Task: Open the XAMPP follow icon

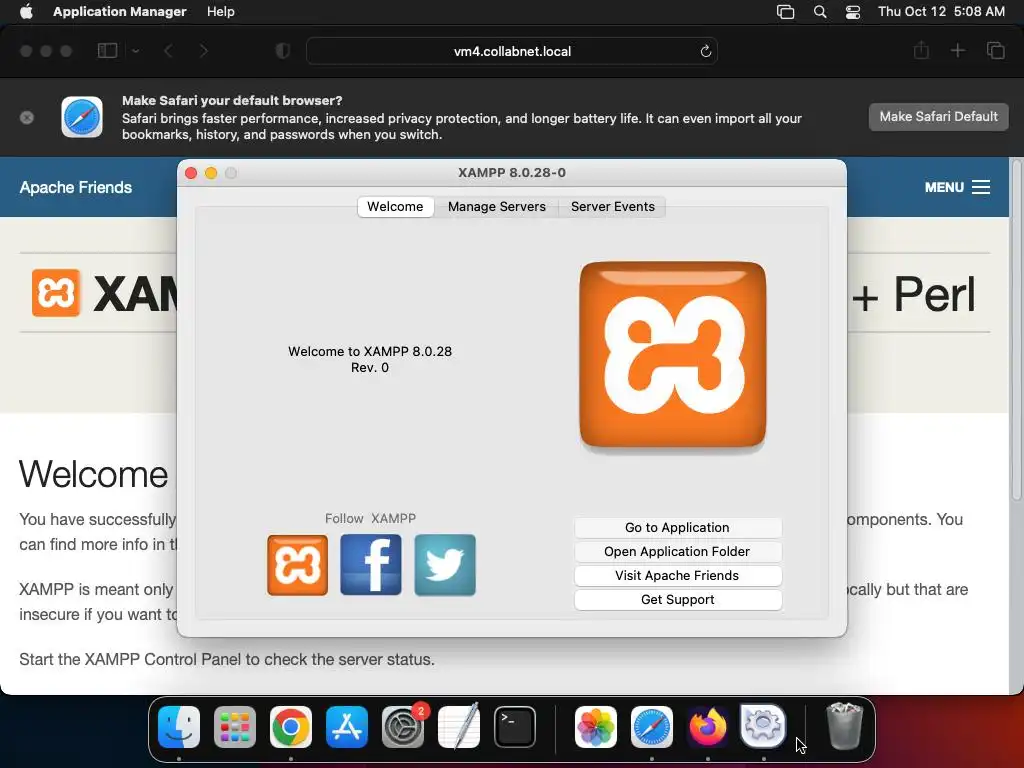Action: pyautogui.click(x=297, y=565)
